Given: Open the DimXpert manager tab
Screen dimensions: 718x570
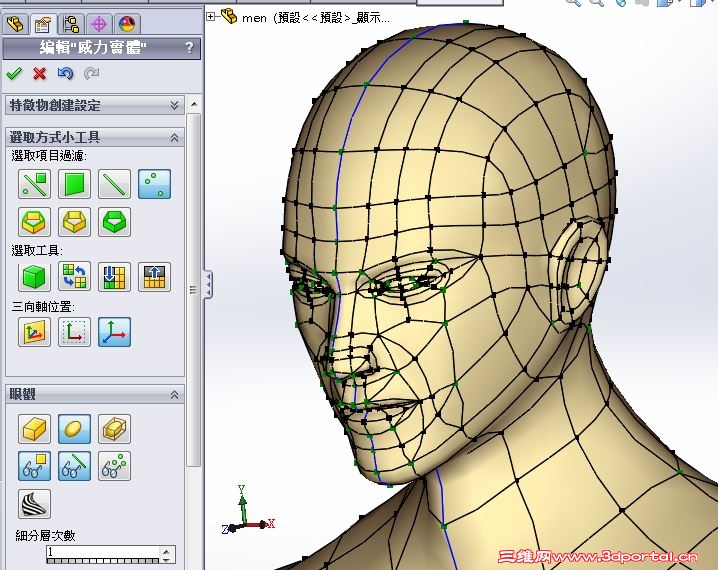Looking at the screenshot, I should coord(99,24).
